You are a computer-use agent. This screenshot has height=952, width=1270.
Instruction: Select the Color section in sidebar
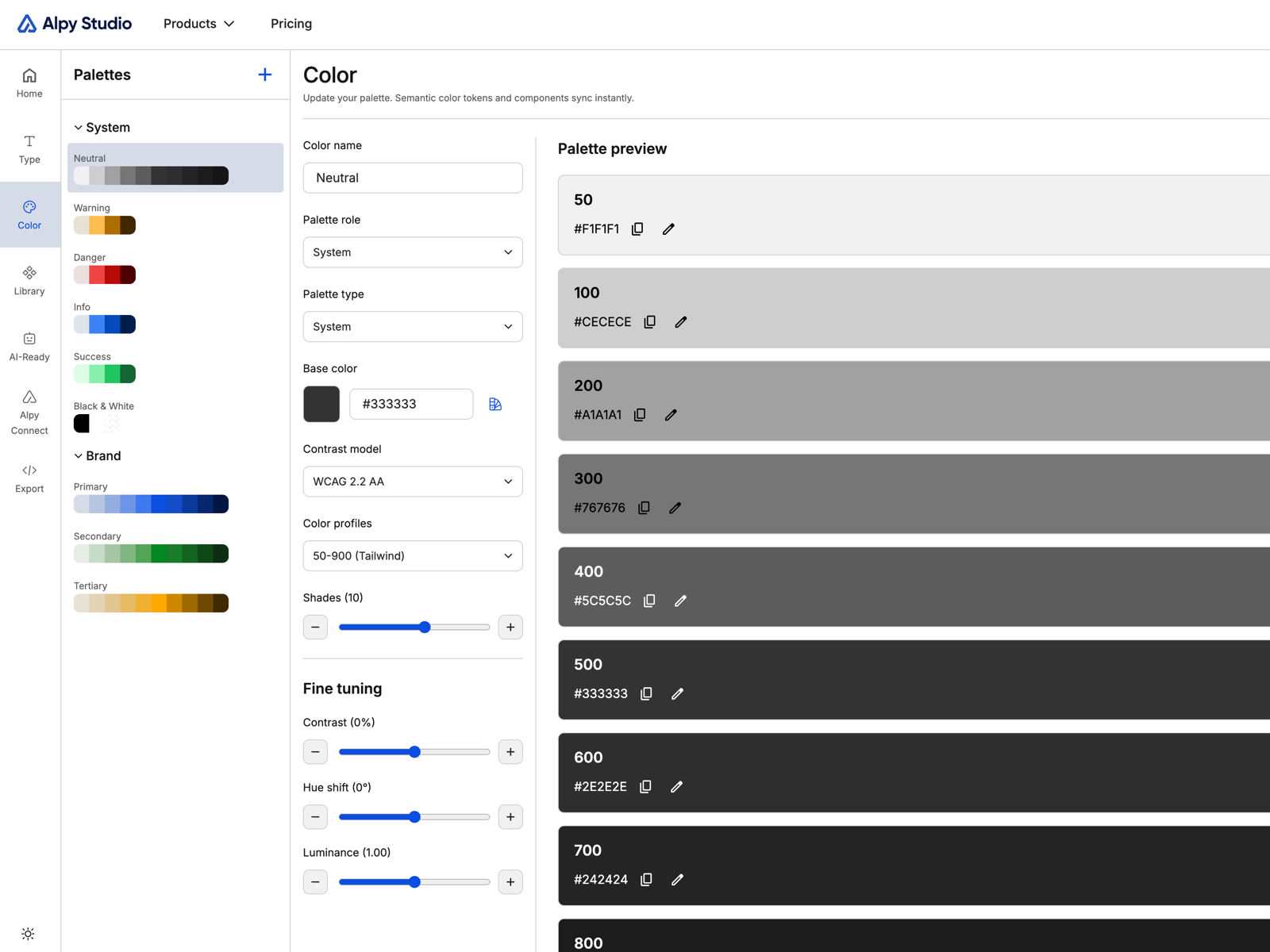pos(29,215)
